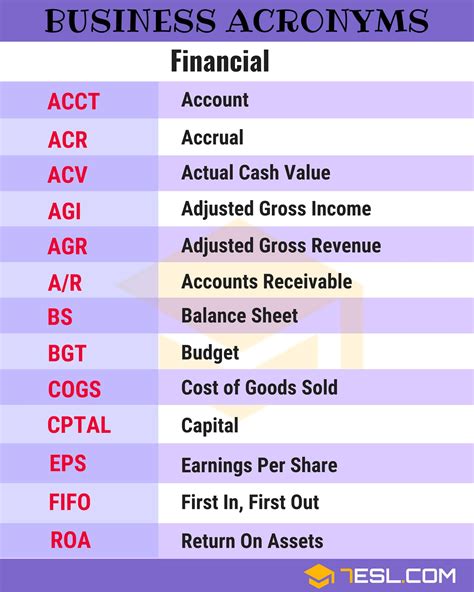
Task: Select the Budget definition
Action: [x=210, y=353]
